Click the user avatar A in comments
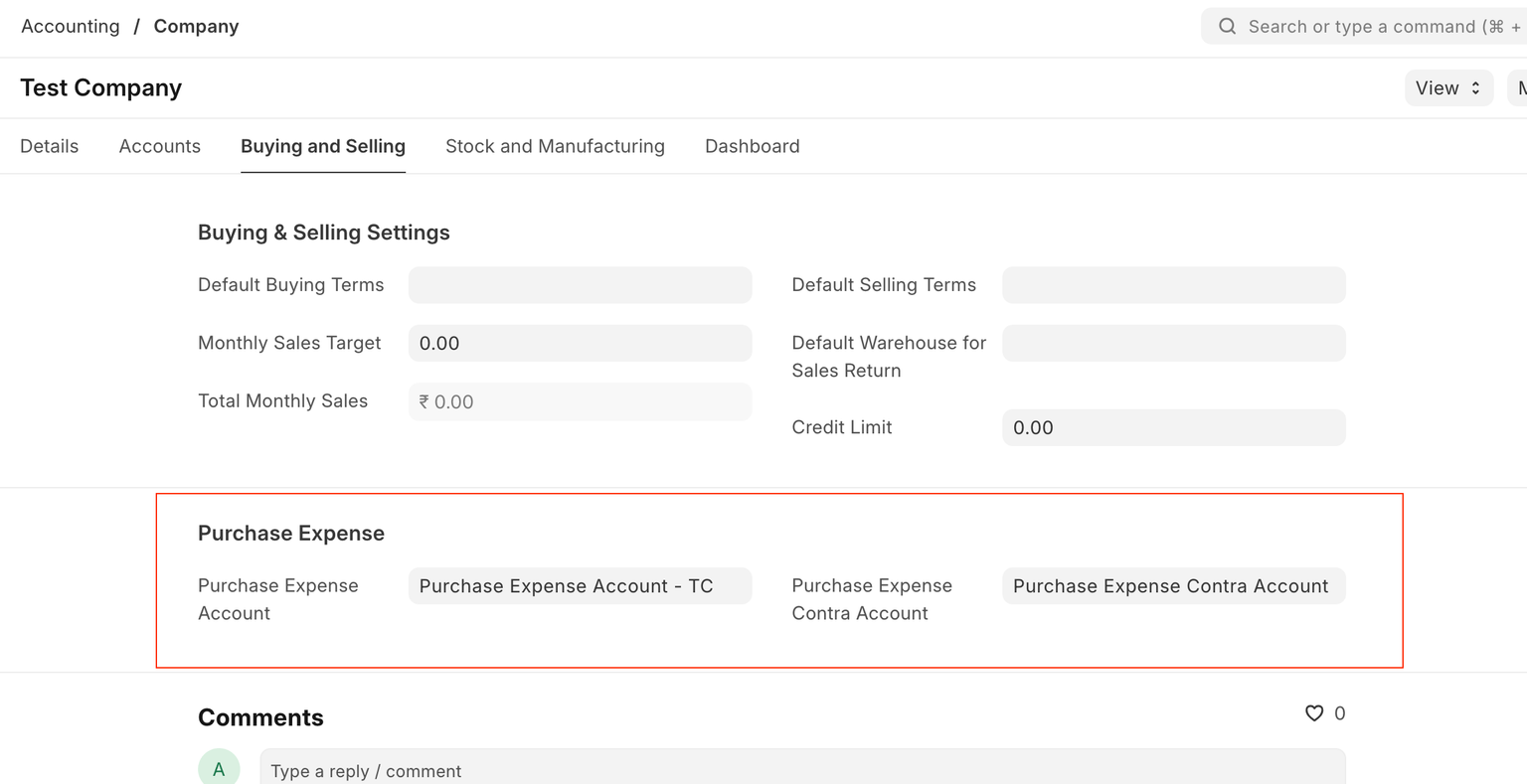 pos(219,768)
